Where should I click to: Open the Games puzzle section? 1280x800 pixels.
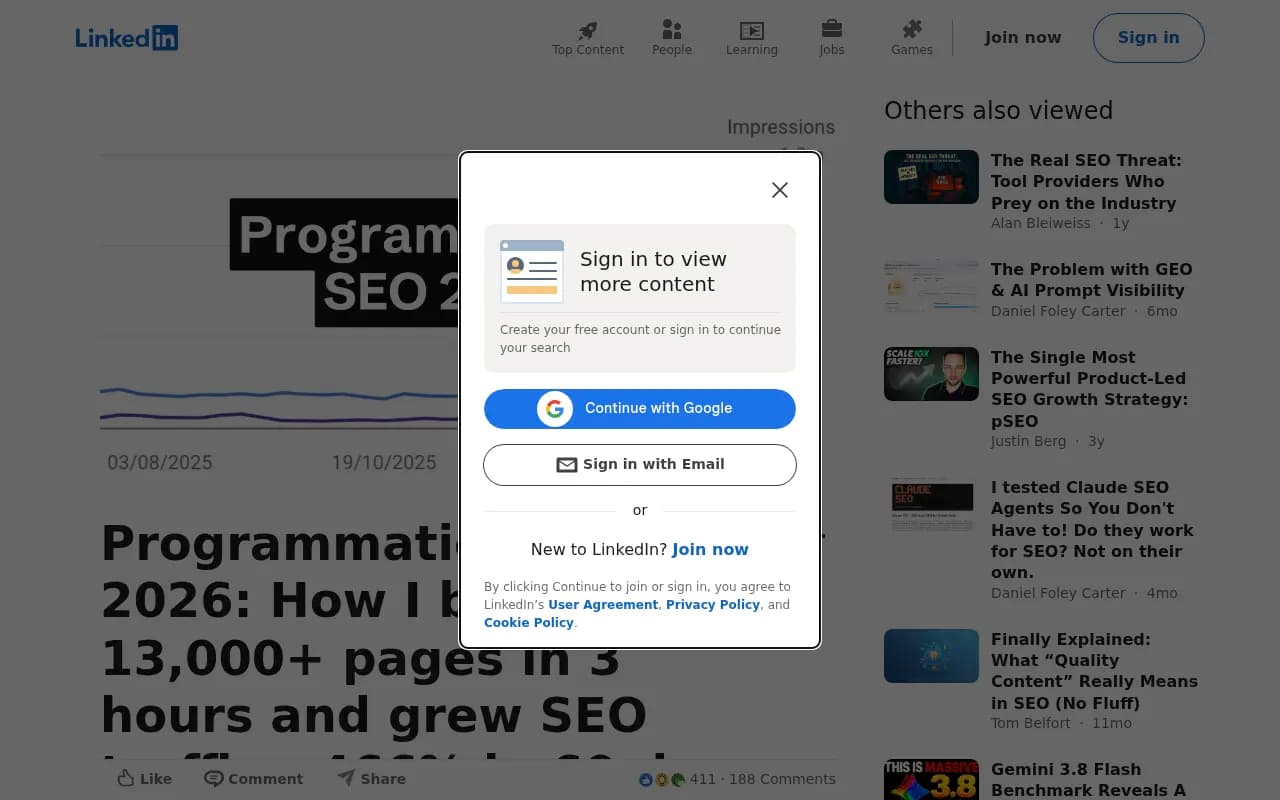(912, 38)
